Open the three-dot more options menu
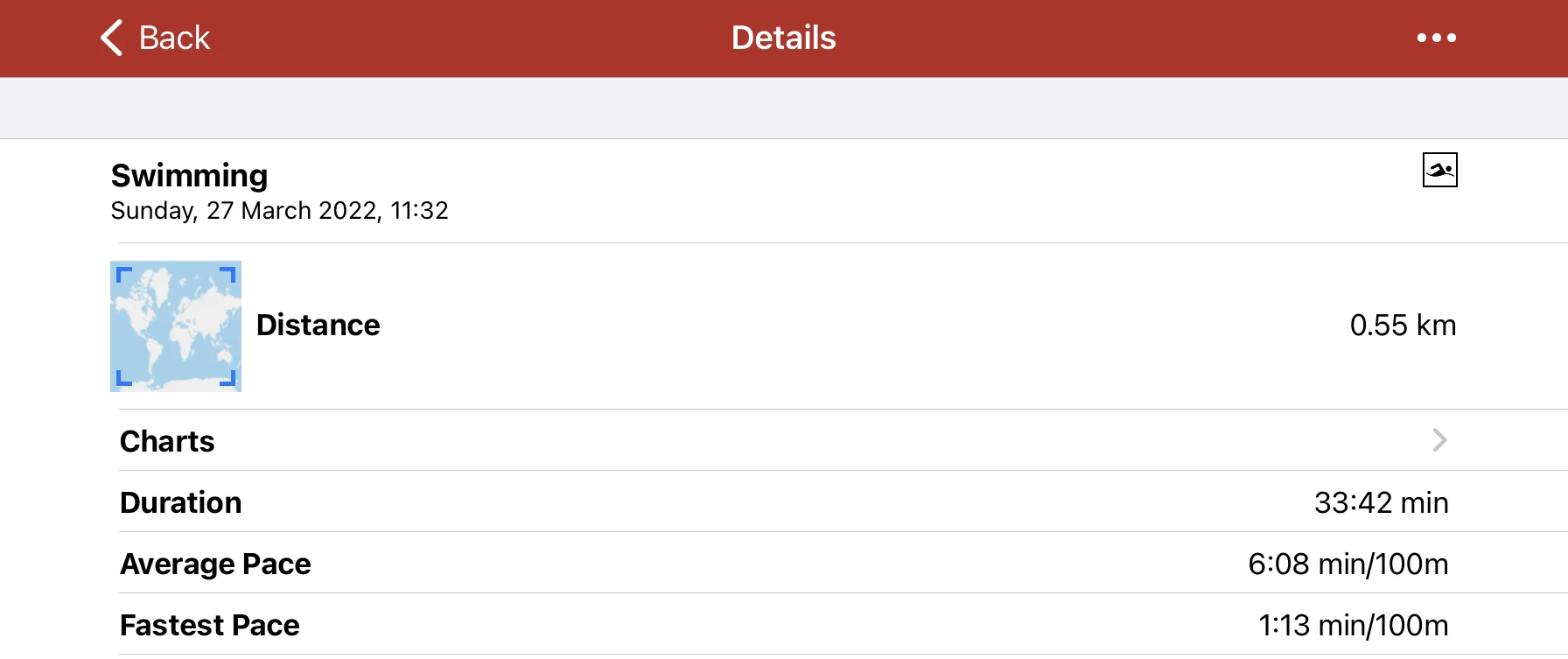Image resolution: width=1568 pixels, height=659 pixels. (x=1436, y=38)
